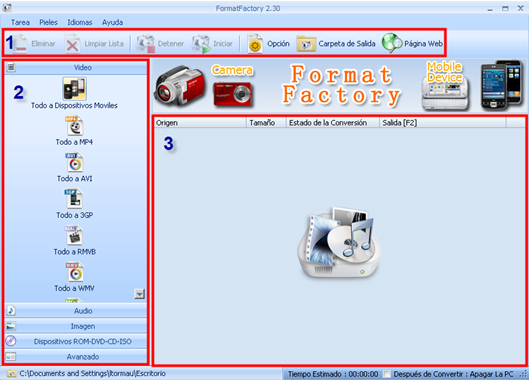Toggle Después de Convertir Apagar La PC checkbox
This screenshot has height=381, width=530.
pyautogui.click(x=387, y=374)
